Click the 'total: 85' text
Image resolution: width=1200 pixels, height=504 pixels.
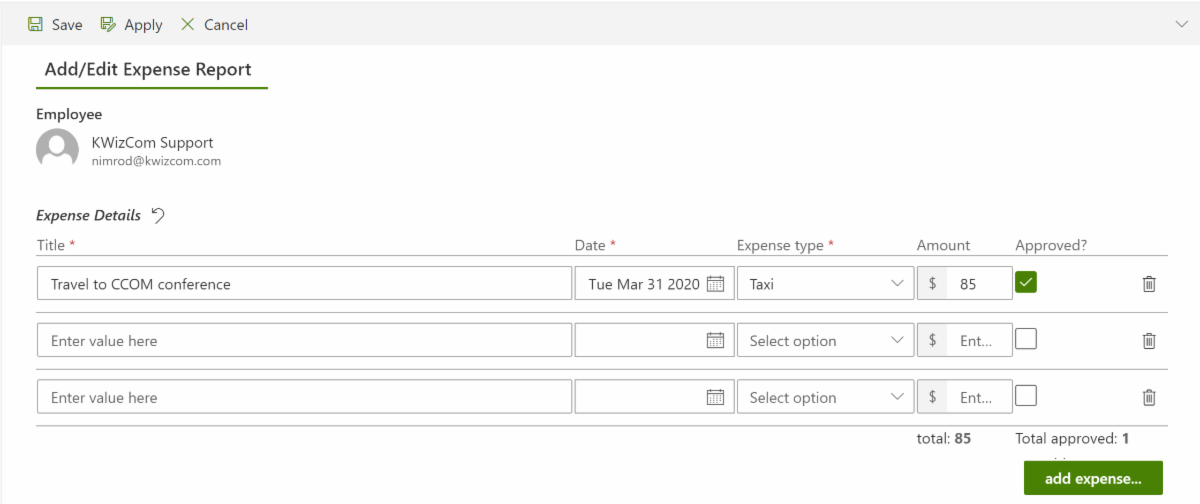(944, 438)
